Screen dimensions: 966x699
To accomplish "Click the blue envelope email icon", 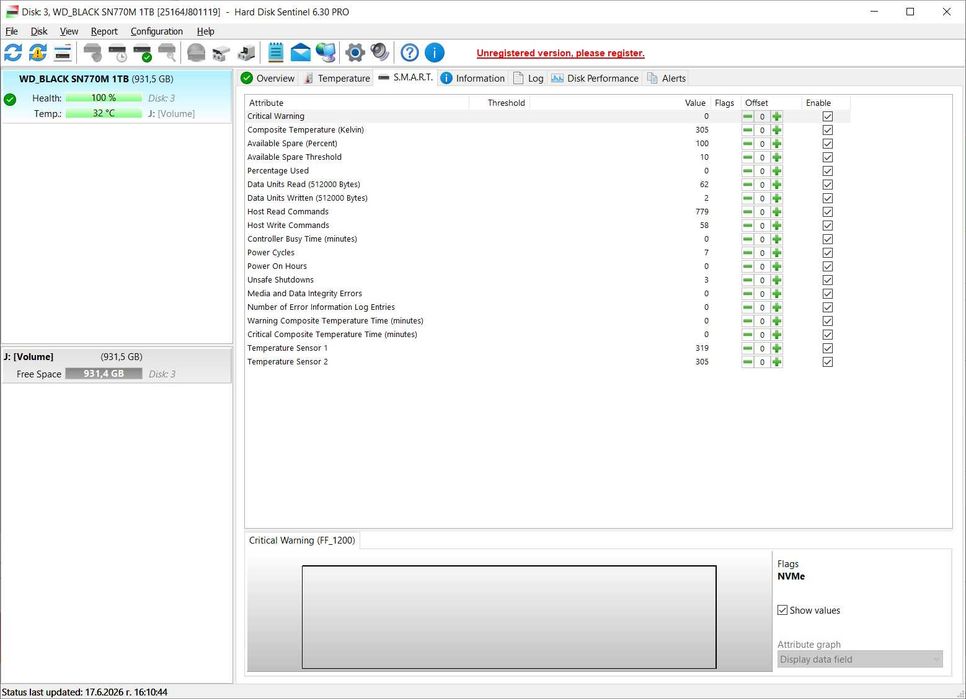I will [301, 53].
